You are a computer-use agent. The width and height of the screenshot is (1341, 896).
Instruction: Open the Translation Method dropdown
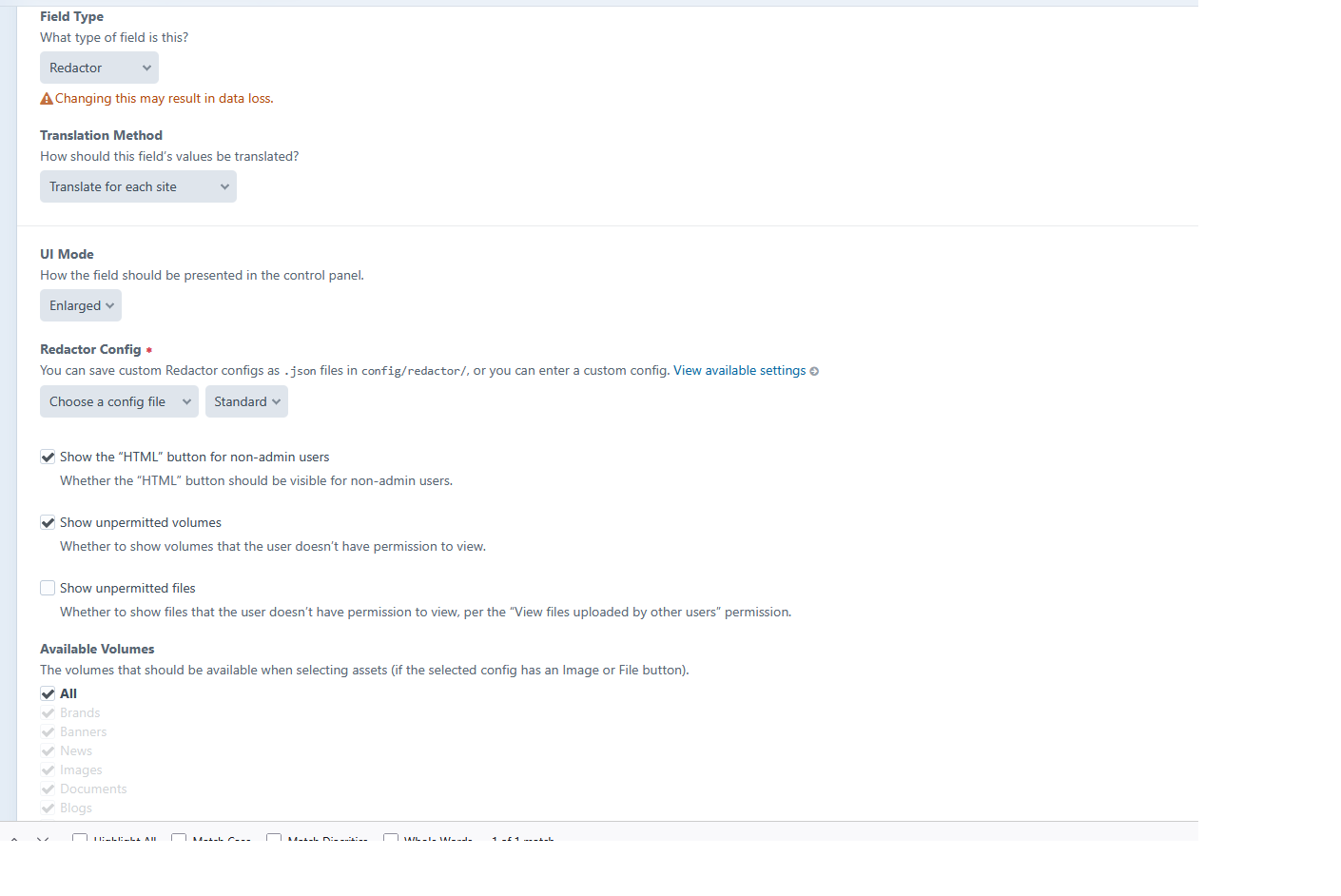tap(138, 187)
